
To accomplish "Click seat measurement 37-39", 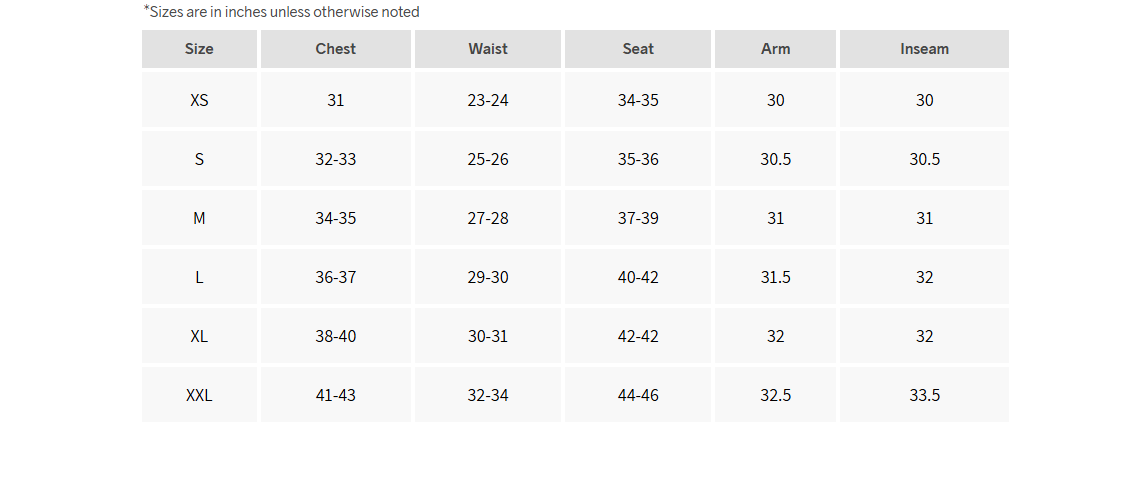I will coord(638,218).
